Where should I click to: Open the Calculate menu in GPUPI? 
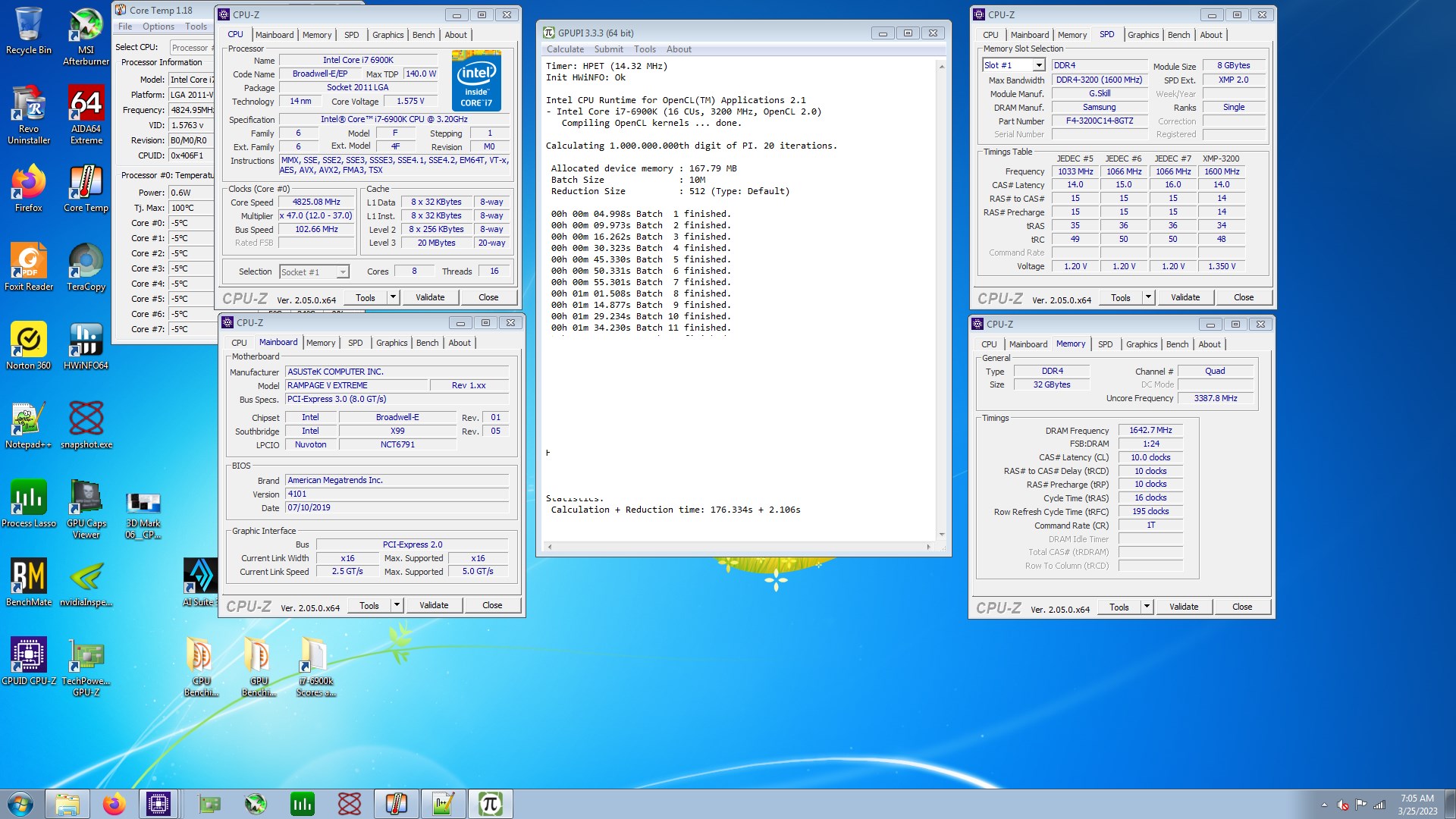click(x=565, y=49)
